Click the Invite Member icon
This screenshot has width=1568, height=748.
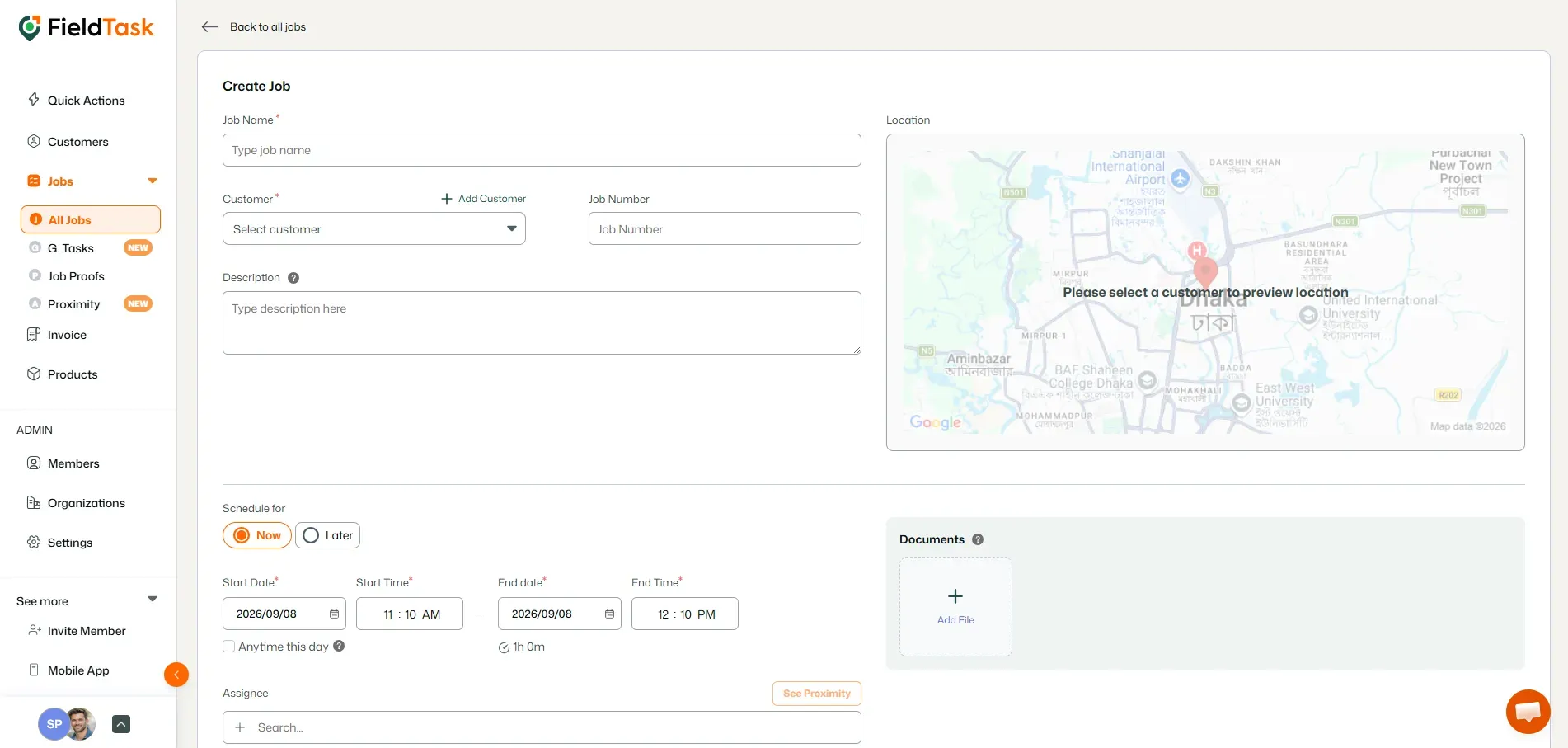[x=34, y=631]
